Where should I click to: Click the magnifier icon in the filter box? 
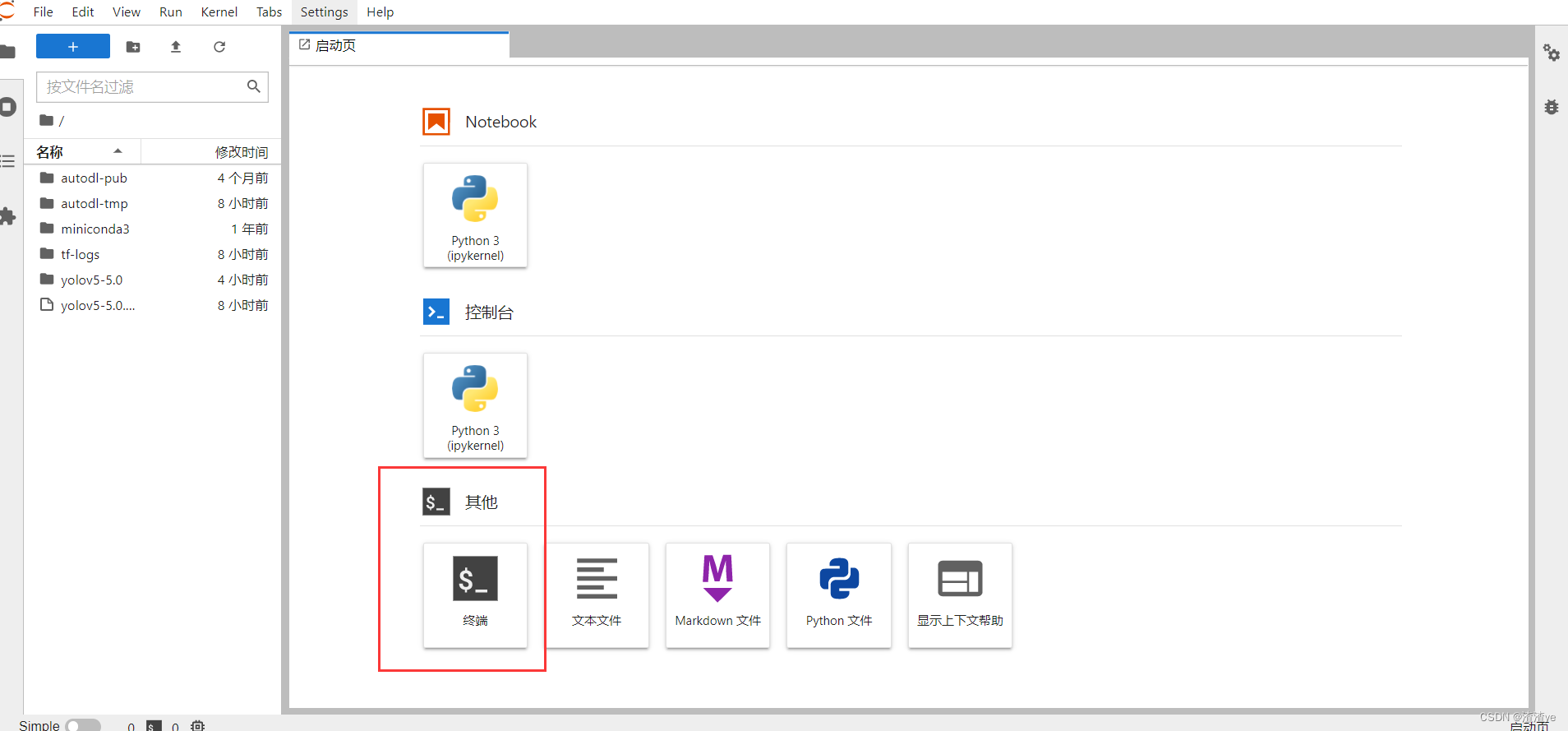(x=254, y=86)
